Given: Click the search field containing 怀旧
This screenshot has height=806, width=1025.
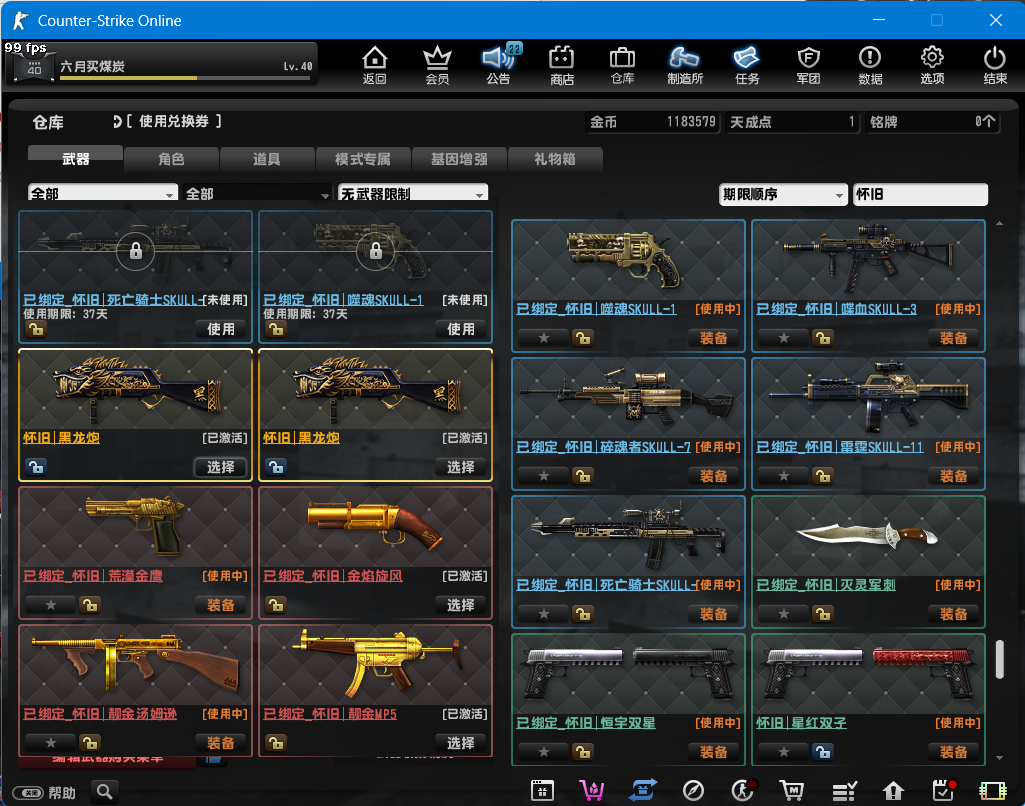Looking at the screenshot, I should tap(920, 194).
